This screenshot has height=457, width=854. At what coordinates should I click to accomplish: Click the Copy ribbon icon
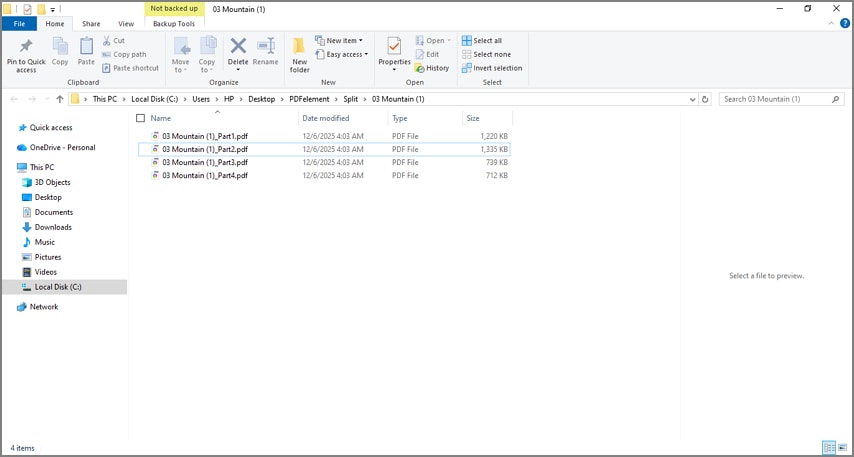click(60, 46)
